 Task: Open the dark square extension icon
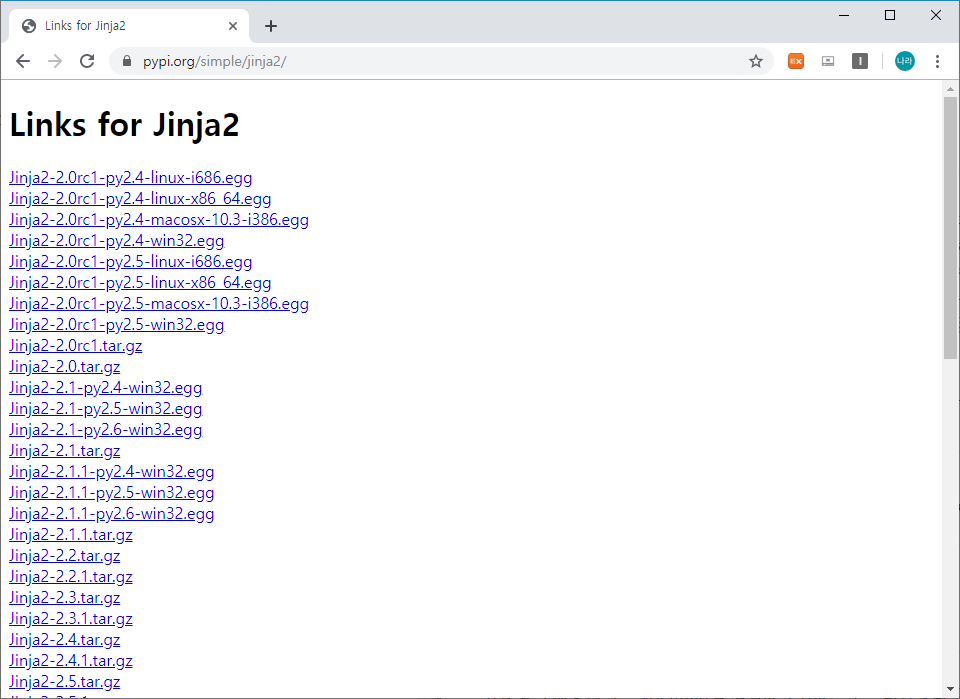pyautogui.click(x=860, y=61)
